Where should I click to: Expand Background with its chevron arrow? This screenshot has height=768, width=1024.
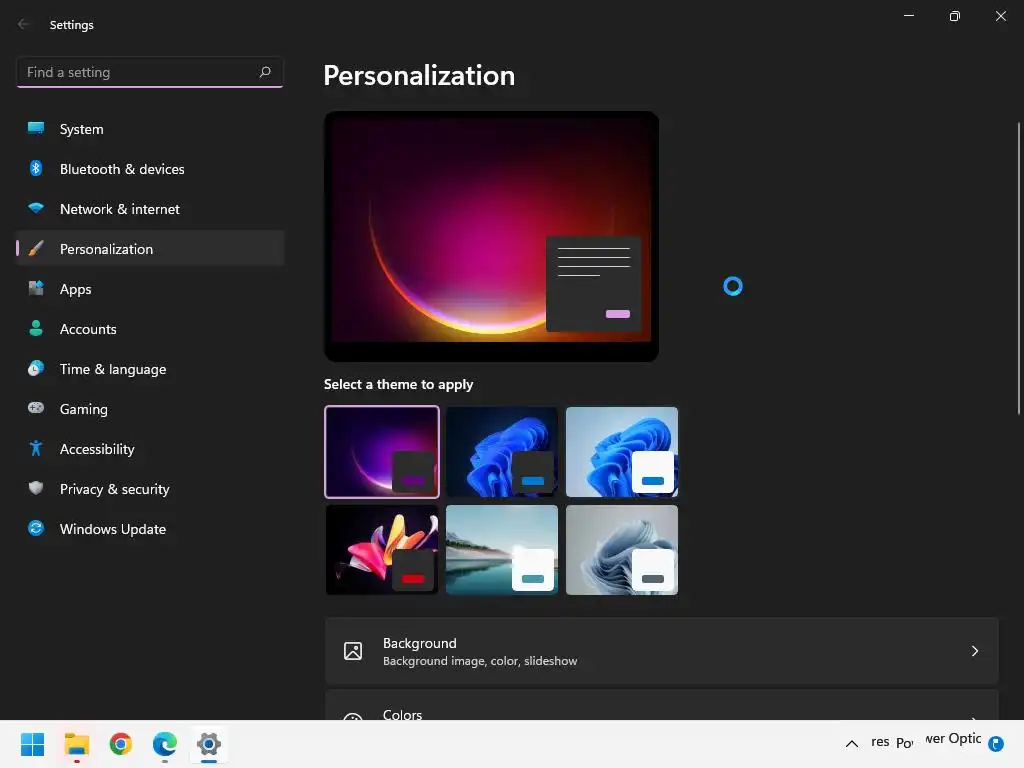(x=974, y=650)
